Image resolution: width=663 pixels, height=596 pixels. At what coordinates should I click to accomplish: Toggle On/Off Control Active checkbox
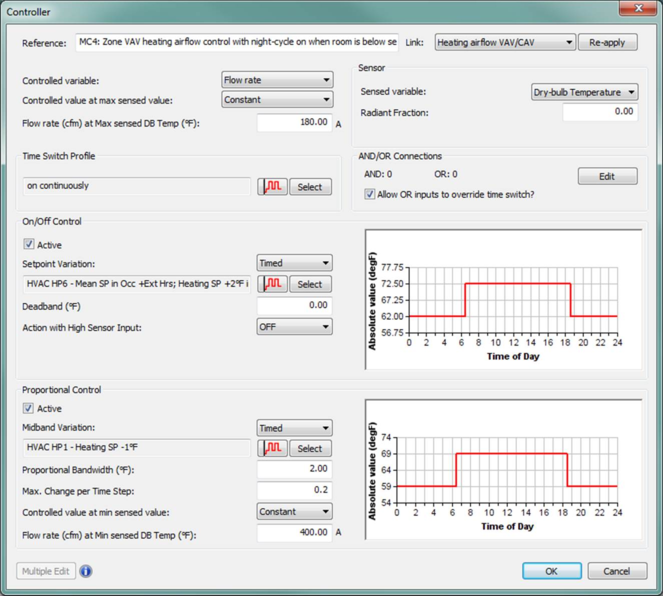click(29, 244)
